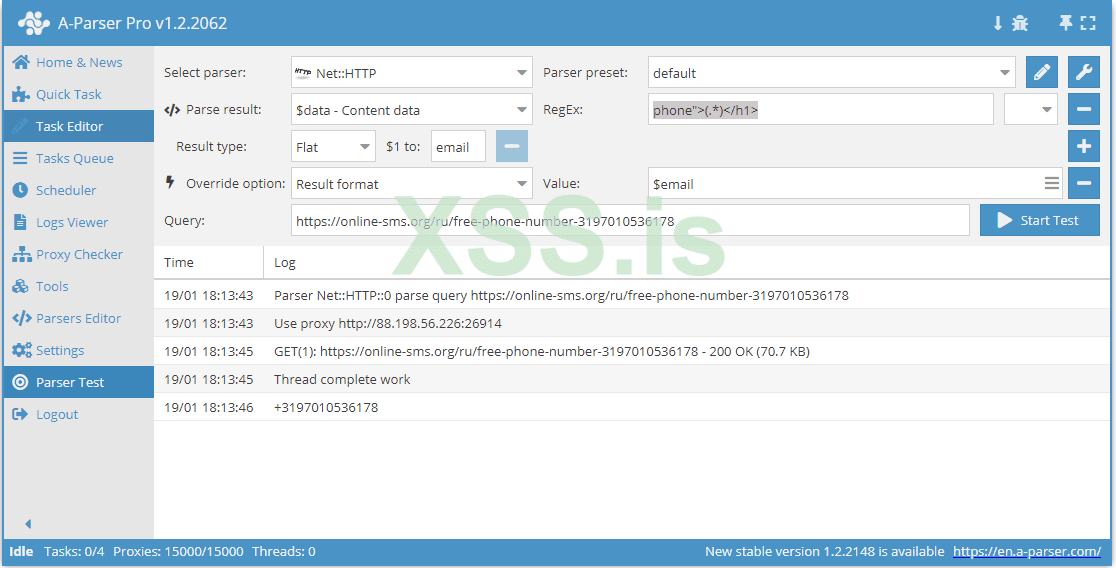Click the $1 to email input field
Viewport: 1116px width, 568px height.
[458, 147]
